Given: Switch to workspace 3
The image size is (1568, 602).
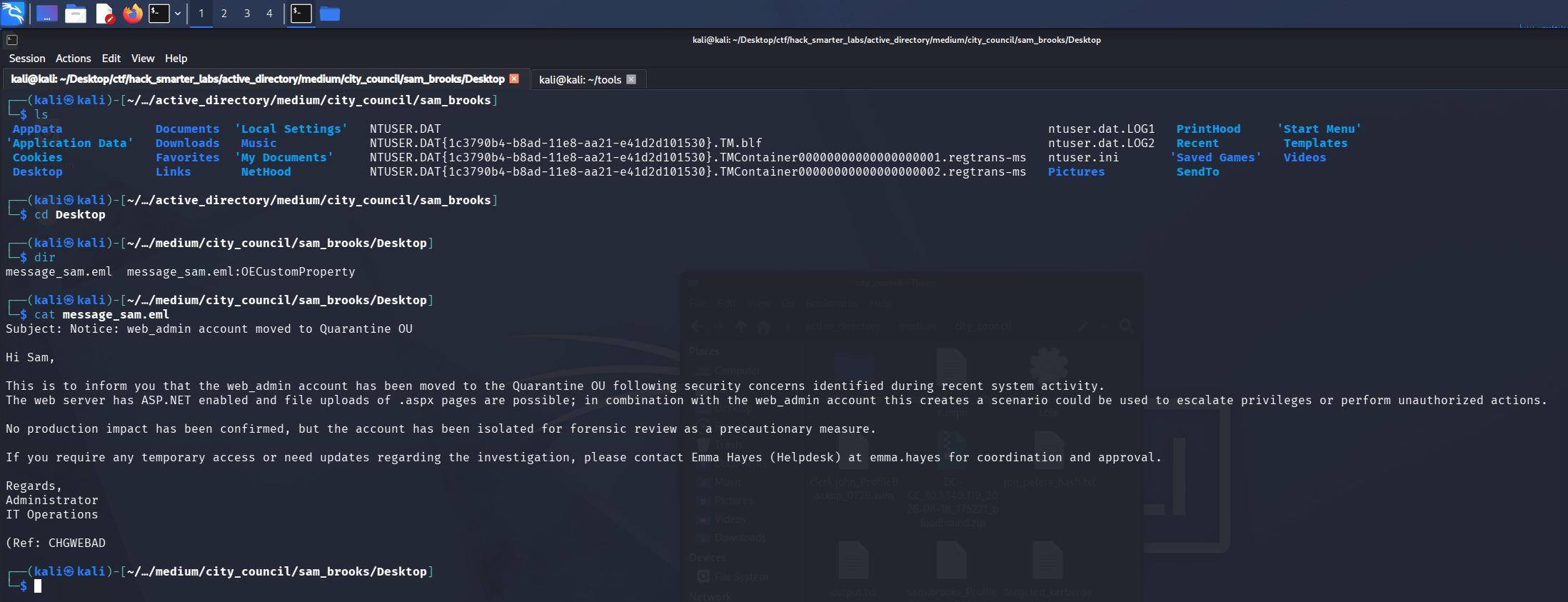Looking at the screenshot, I should coord(247,13).
